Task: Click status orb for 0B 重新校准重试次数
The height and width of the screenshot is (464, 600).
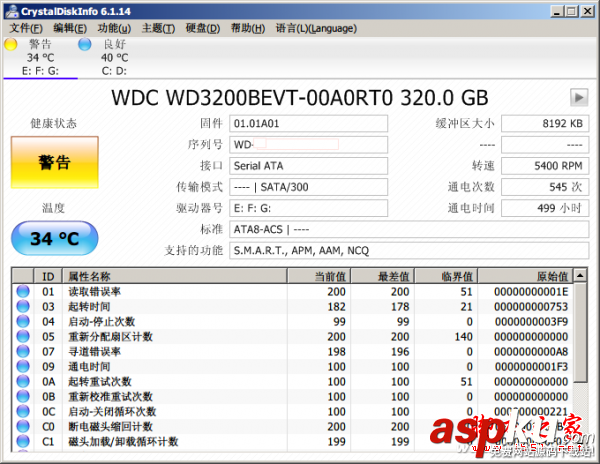Action: pyautogui.click(x=23, y=396)
